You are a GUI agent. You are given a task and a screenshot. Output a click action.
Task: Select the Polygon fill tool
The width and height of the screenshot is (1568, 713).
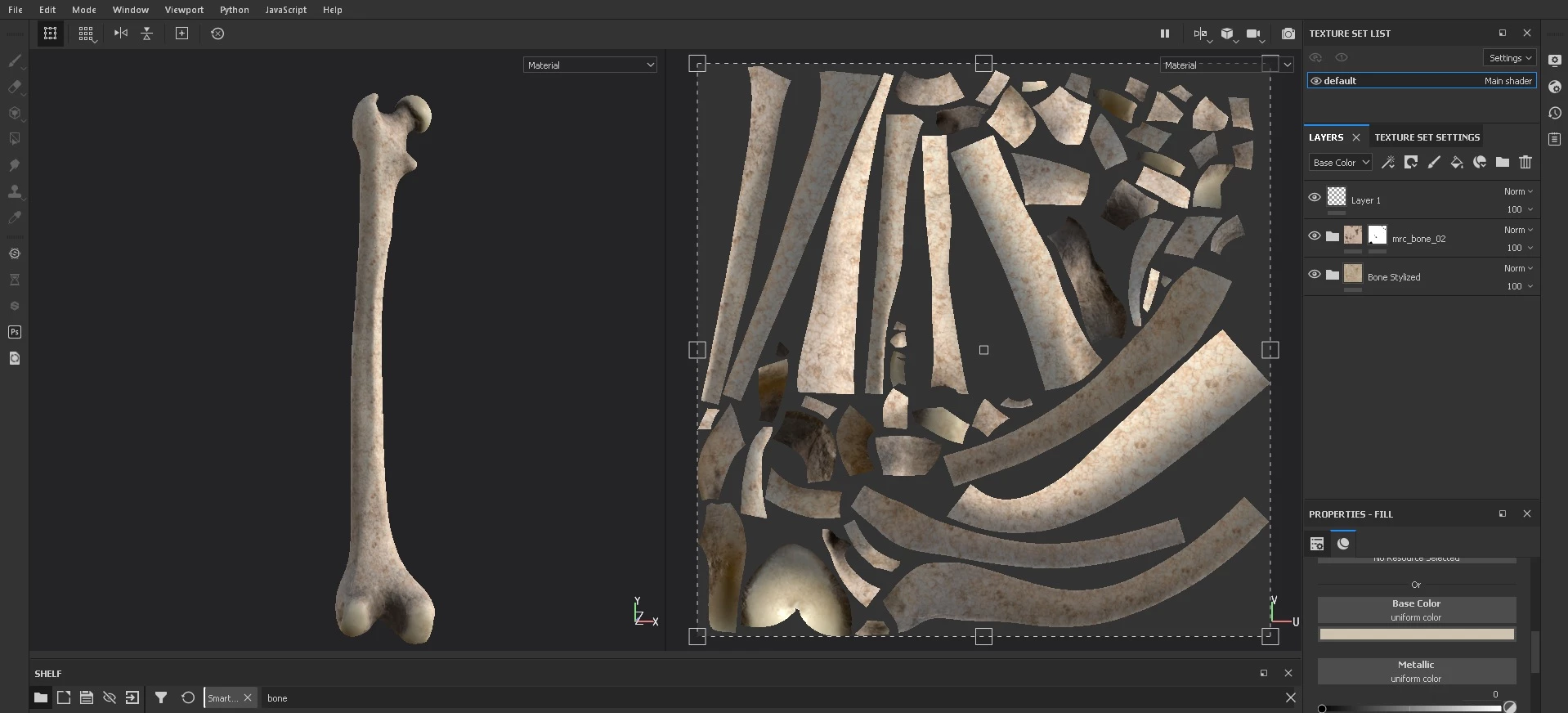tap(14, 139)
